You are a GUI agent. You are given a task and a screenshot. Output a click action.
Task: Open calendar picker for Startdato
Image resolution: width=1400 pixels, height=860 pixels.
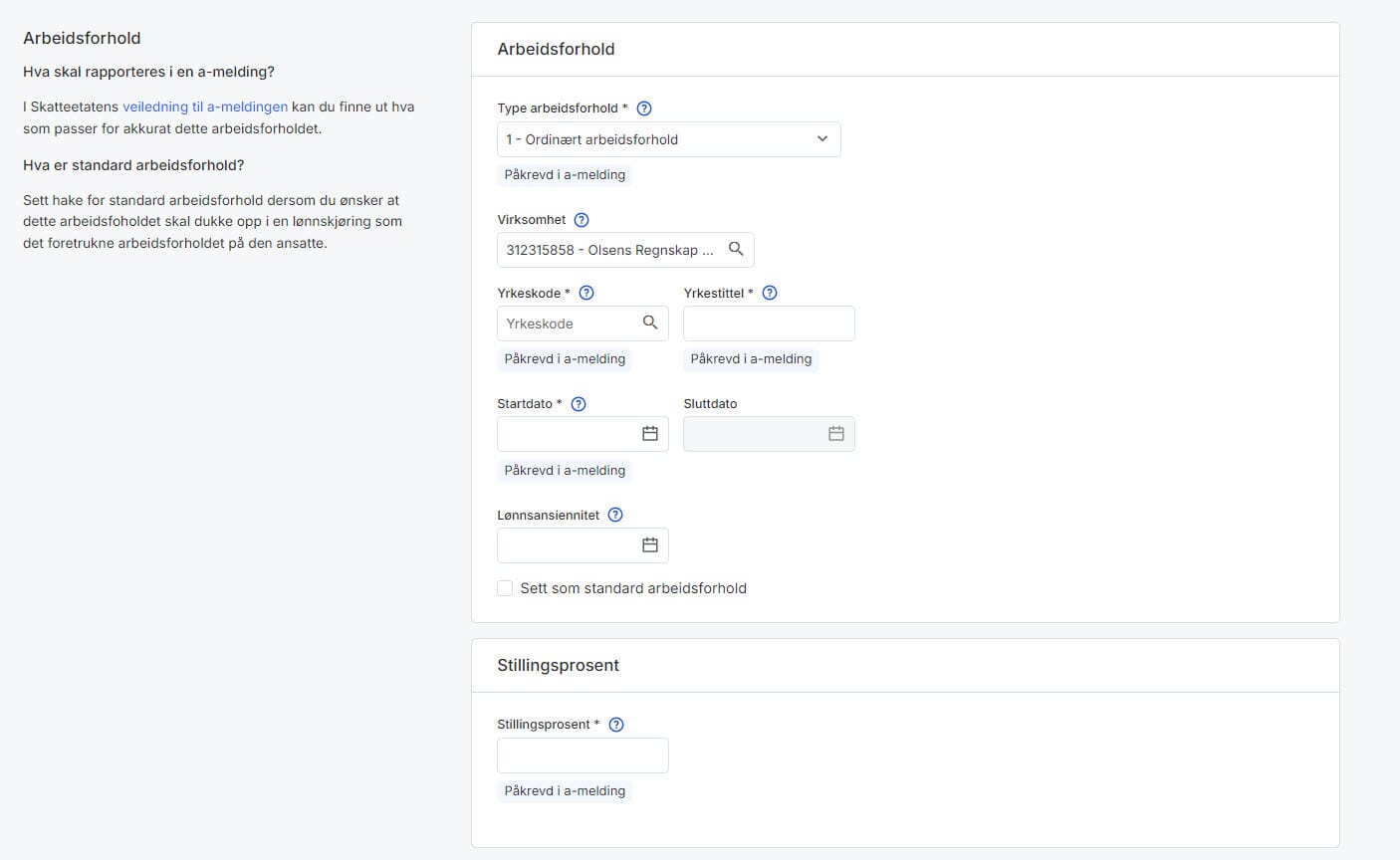(x=650, y=434)
